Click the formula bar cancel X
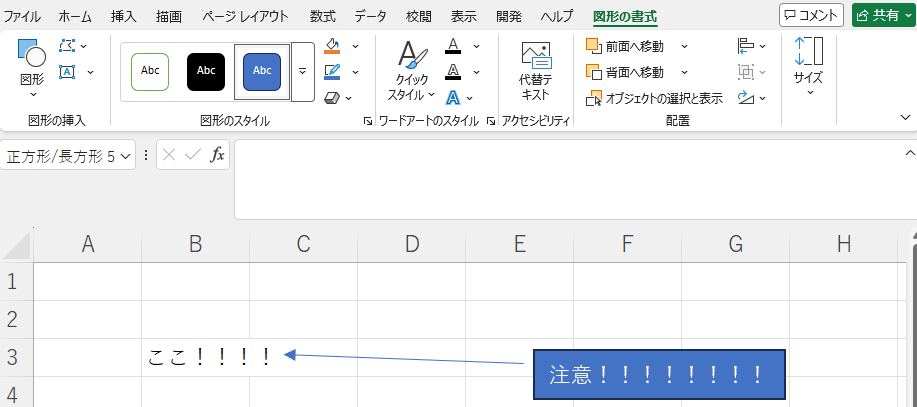Image resolution: width=917 pixels, height=407 pixels. click(169, 155)
